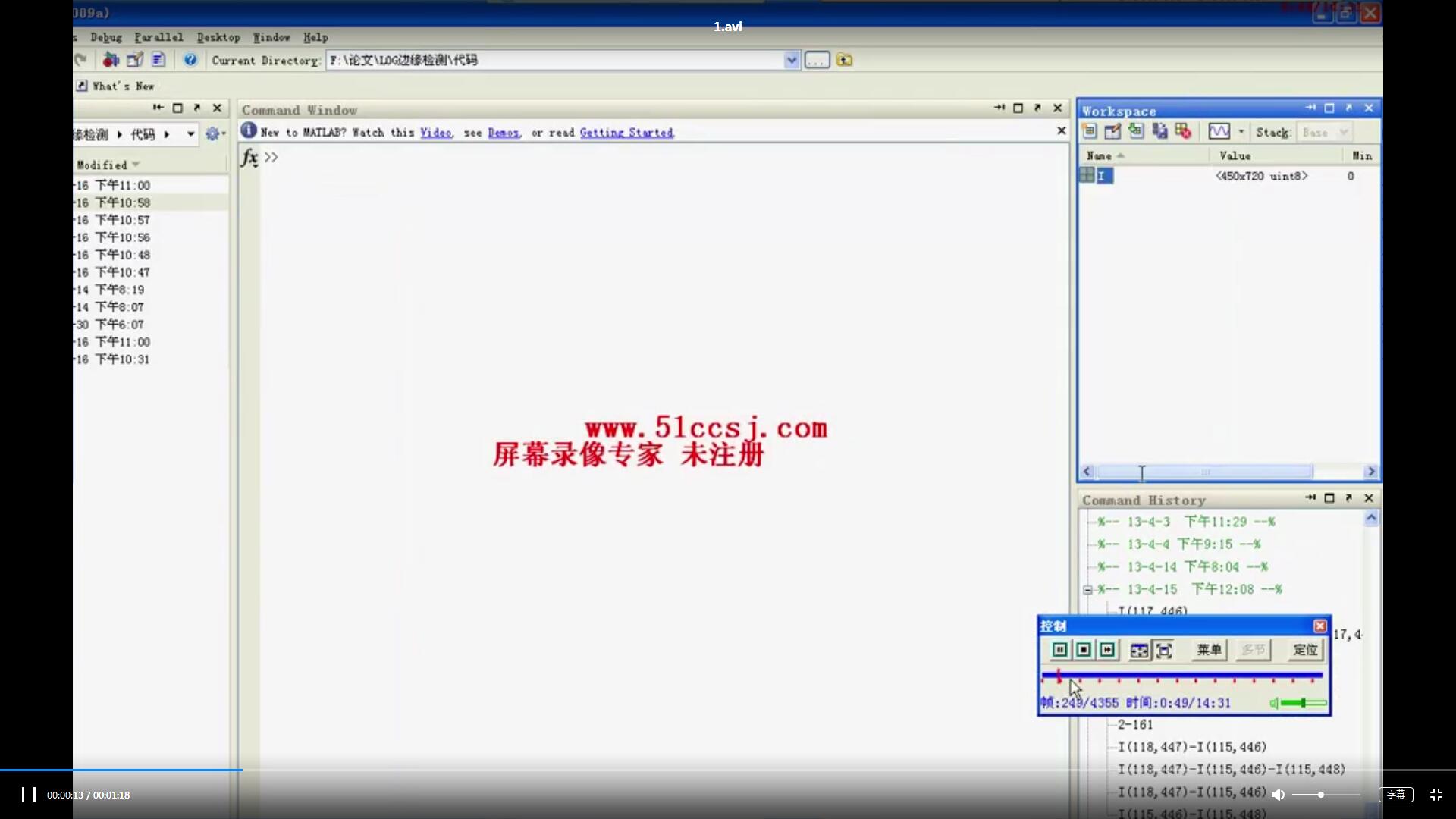1456x819 pixels.
Task: Open 菜单 button in 控制 panel
Action: [x=1209, y=650]
